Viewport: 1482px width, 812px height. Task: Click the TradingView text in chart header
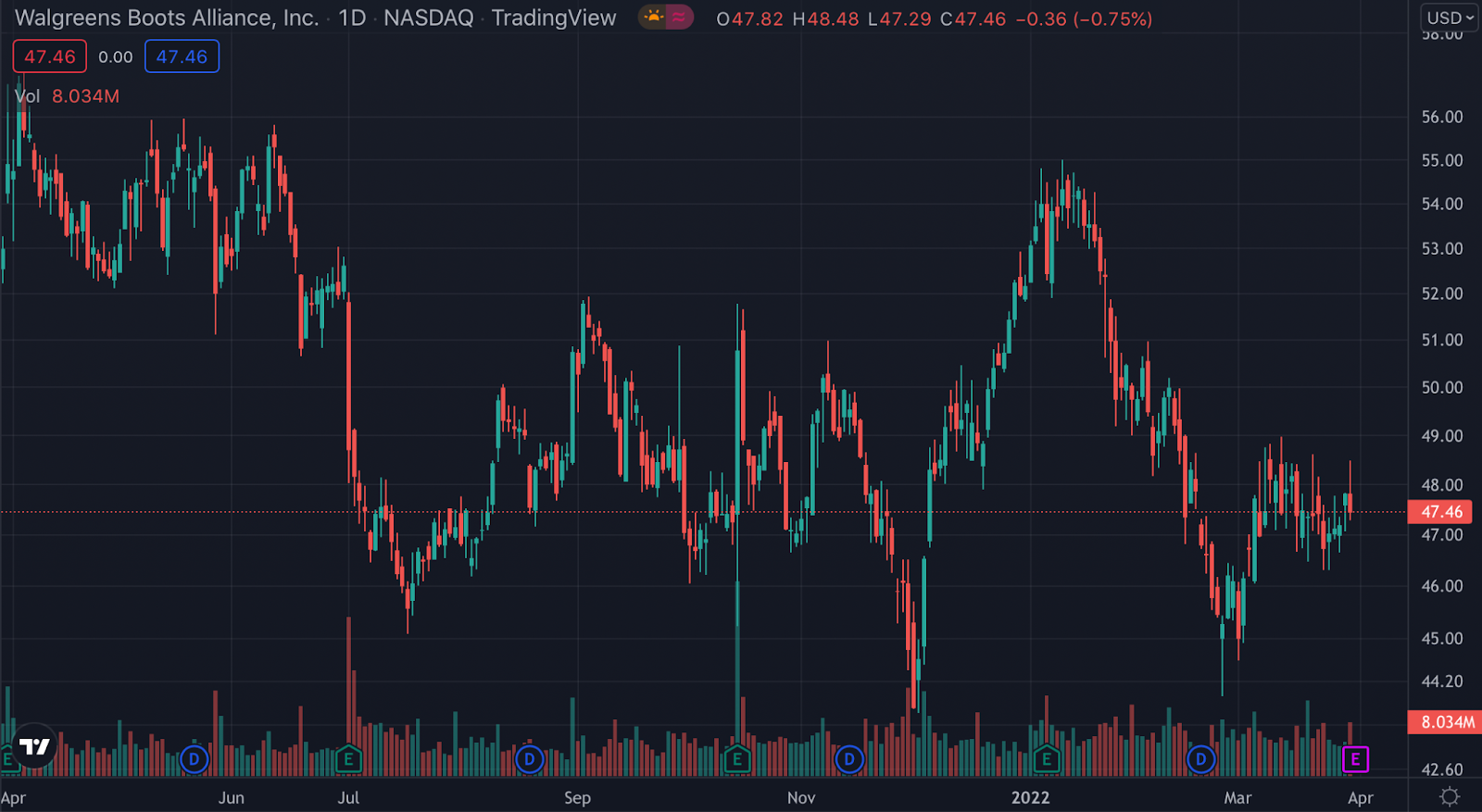click(x=554, y=18)
